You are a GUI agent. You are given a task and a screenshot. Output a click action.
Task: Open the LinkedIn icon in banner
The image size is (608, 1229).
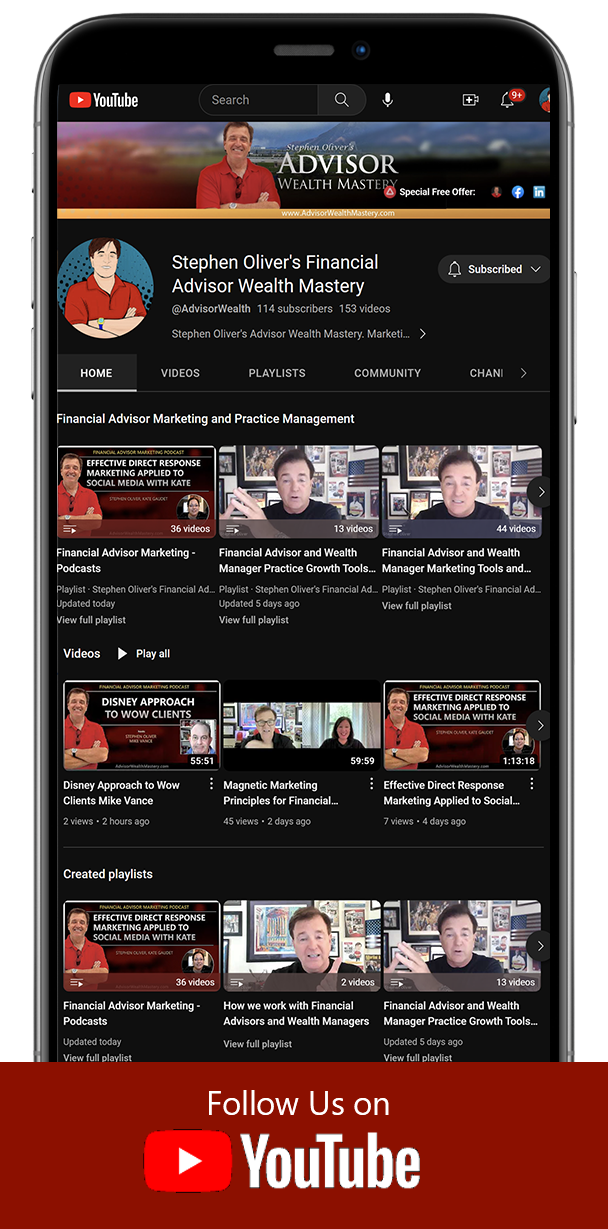click(x=539, y=192)
